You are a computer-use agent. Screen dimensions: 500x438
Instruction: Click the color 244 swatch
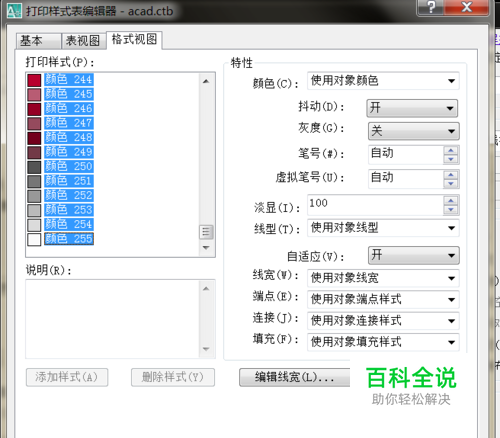click(34, 80)
